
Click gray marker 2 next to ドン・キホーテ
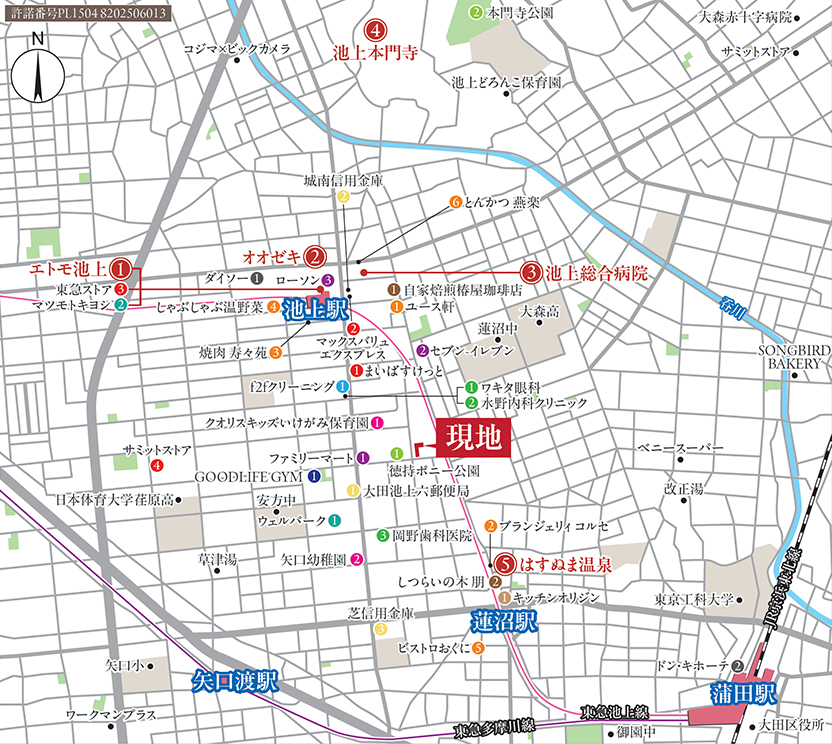point(737,666)
